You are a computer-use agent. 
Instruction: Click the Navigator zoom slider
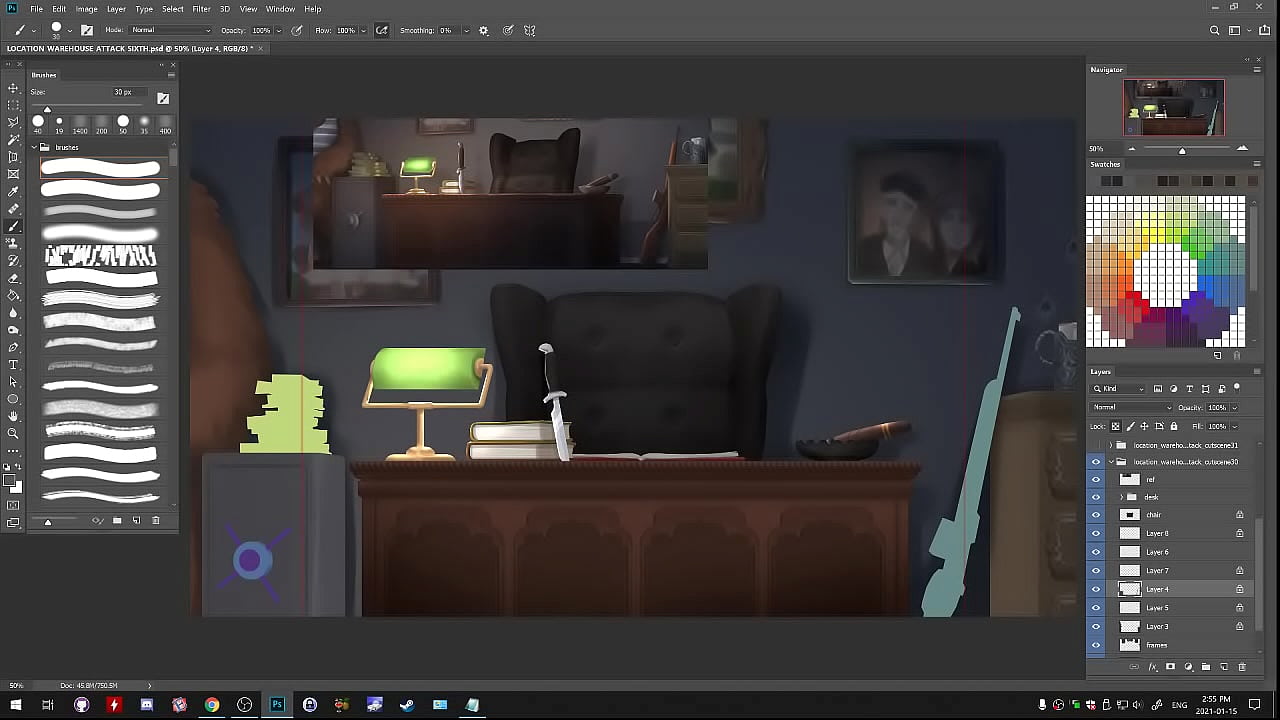1182,150
